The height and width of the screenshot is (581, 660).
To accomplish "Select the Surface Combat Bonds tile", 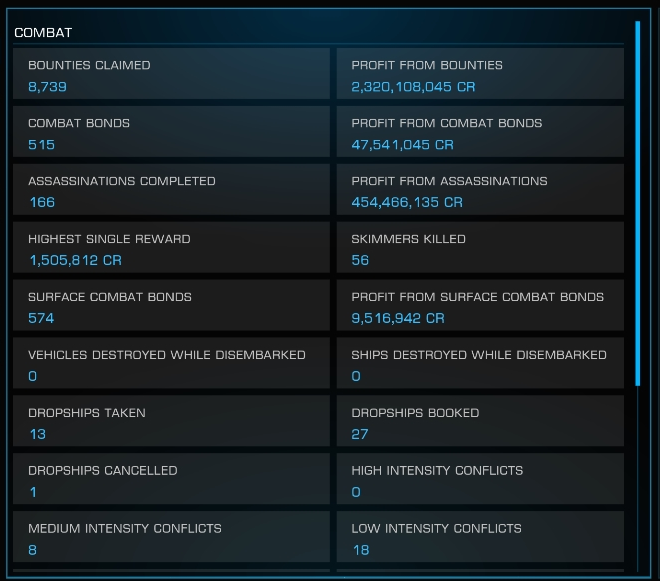I will pos(171,305).
